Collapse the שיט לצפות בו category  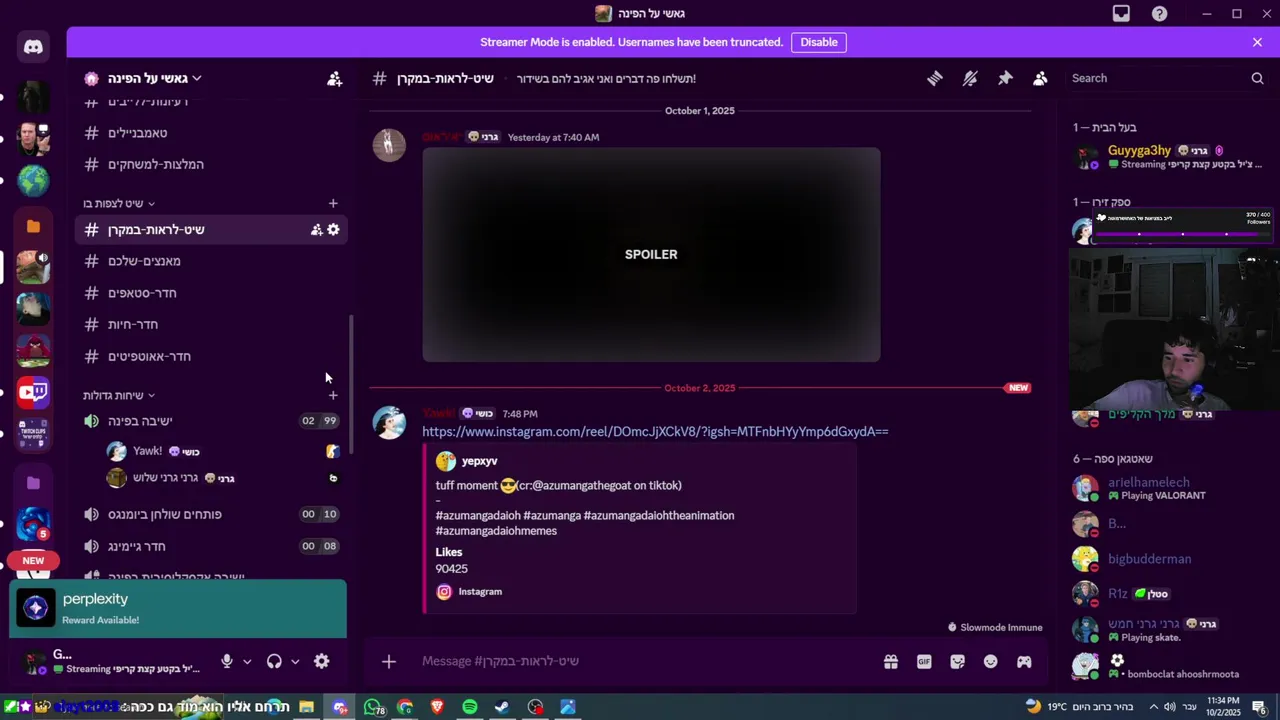[118, 203]
